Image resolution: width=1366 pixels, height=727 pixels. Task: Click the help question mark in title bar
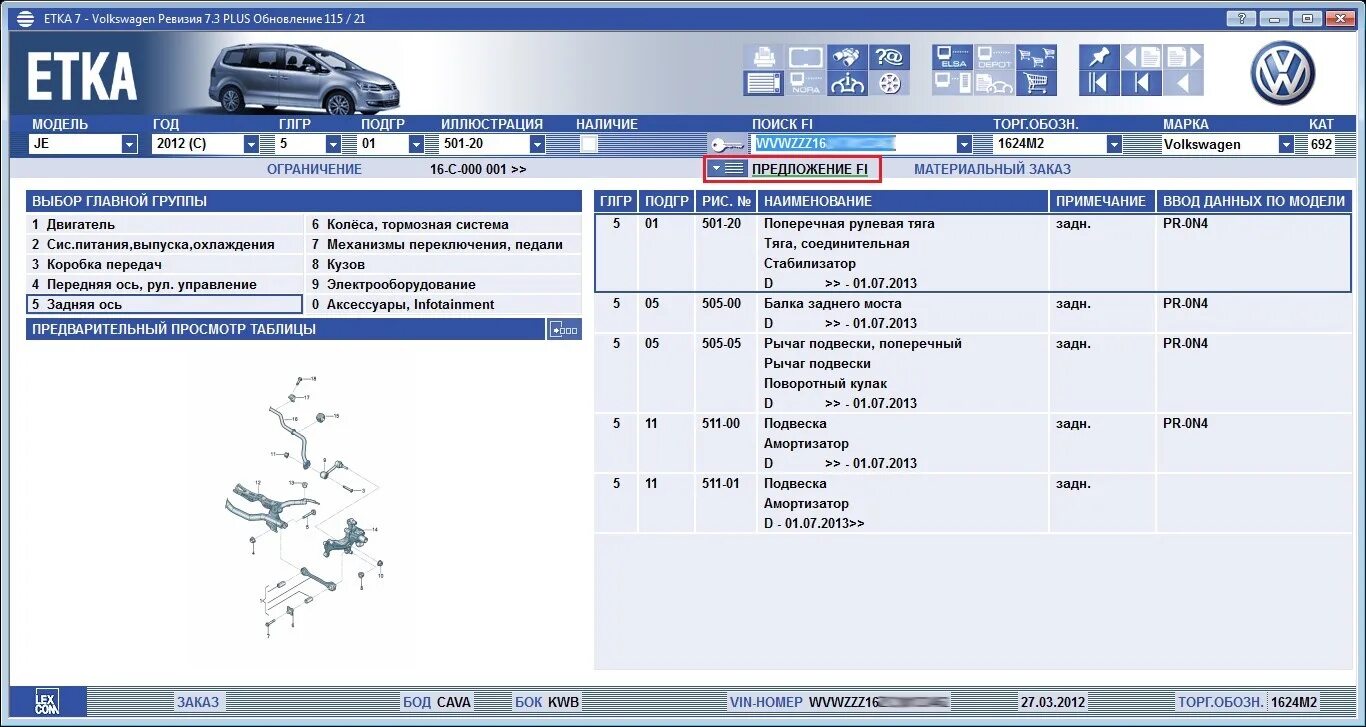(1240, 18)
